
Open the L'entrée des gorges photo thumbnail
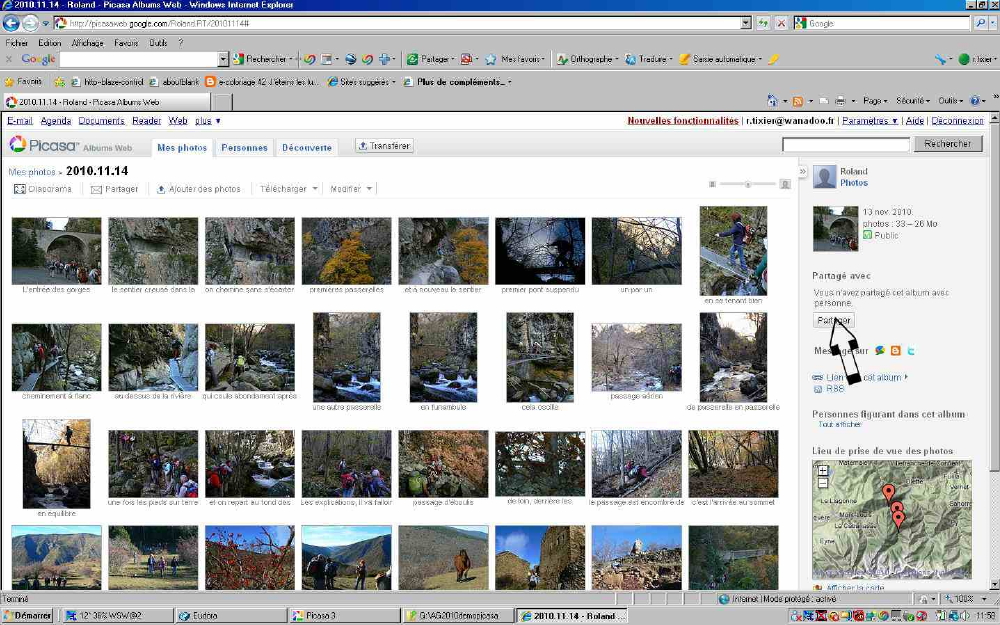[56, 251]
